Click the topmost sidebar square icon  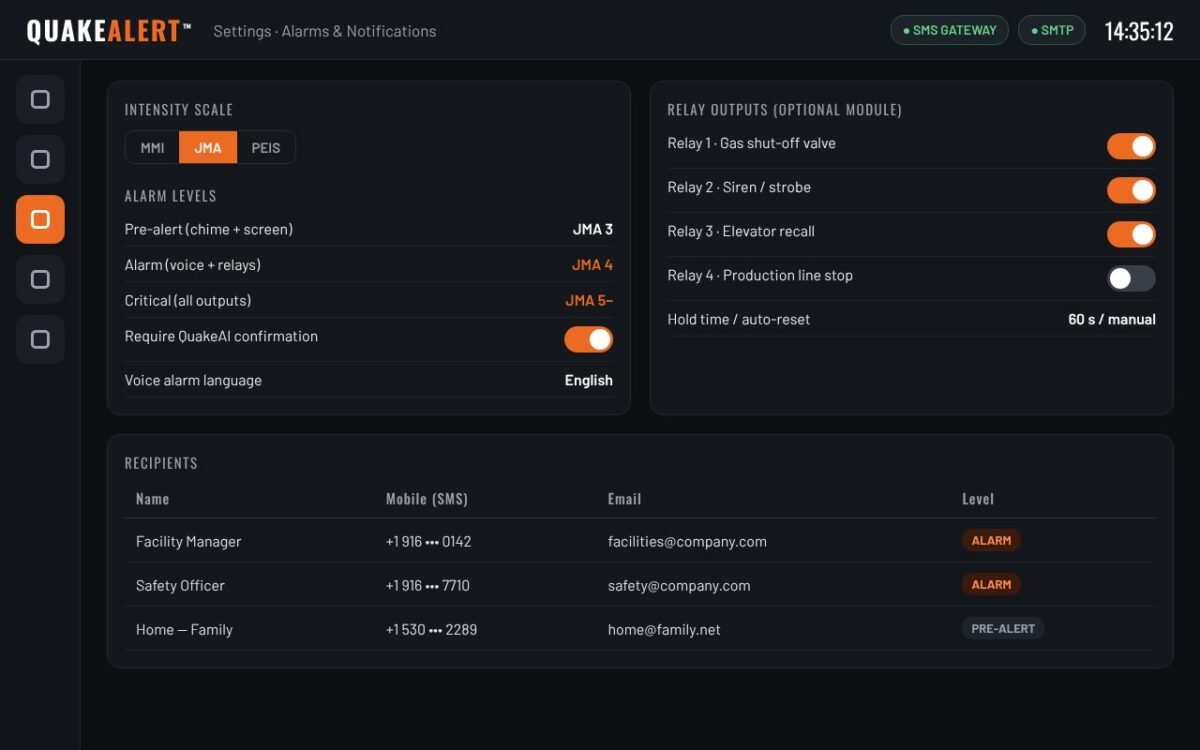pos(40,99)
